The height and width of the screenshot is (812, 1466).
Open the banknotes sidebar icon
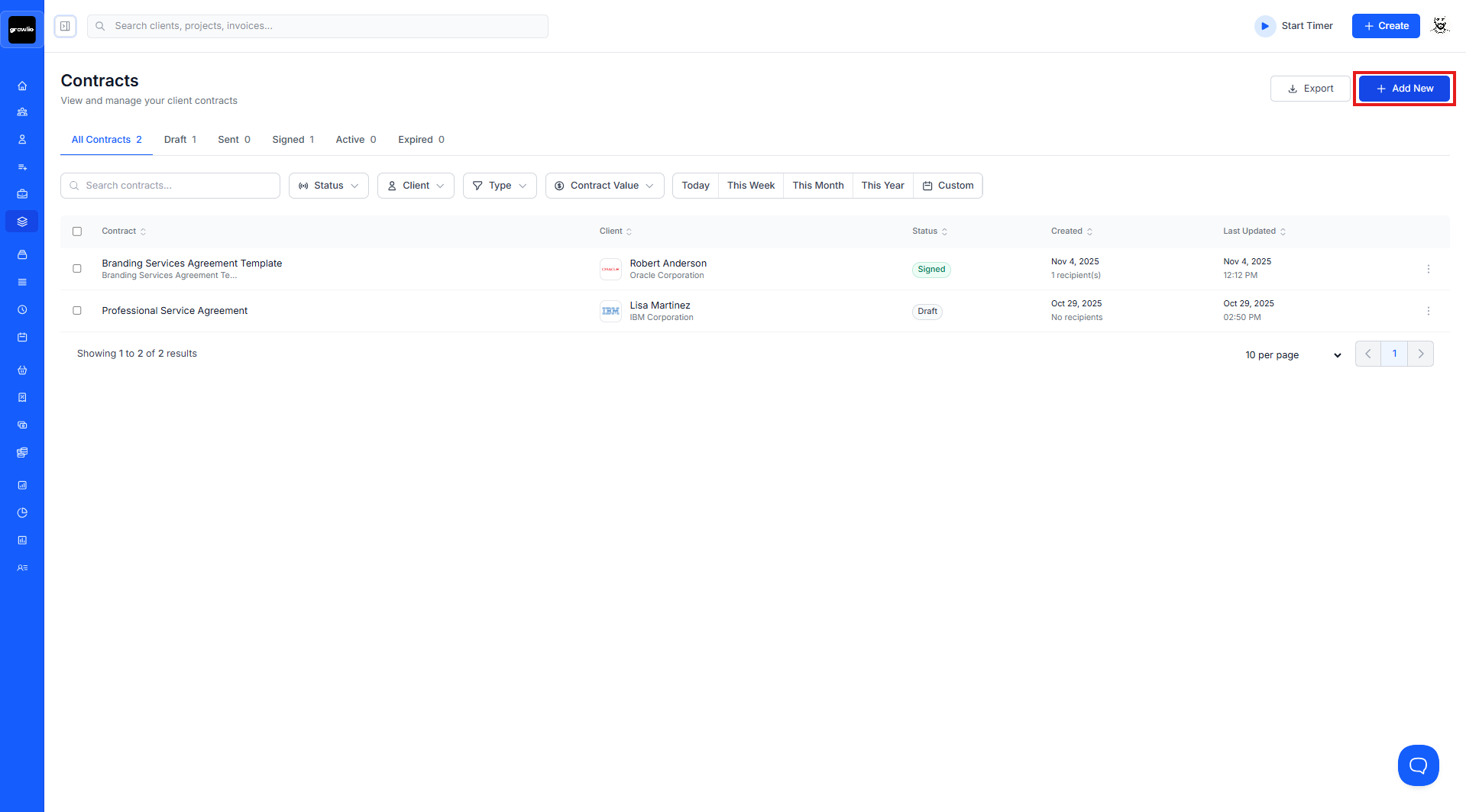(22, 425)
